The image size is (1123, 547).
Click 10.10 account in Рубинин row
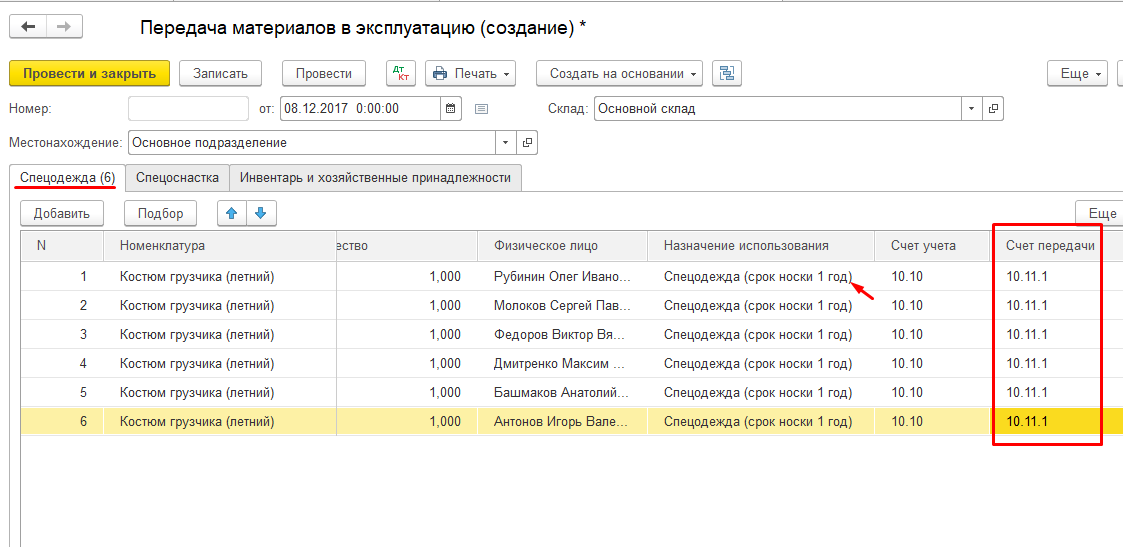click(x=932, y=276)
